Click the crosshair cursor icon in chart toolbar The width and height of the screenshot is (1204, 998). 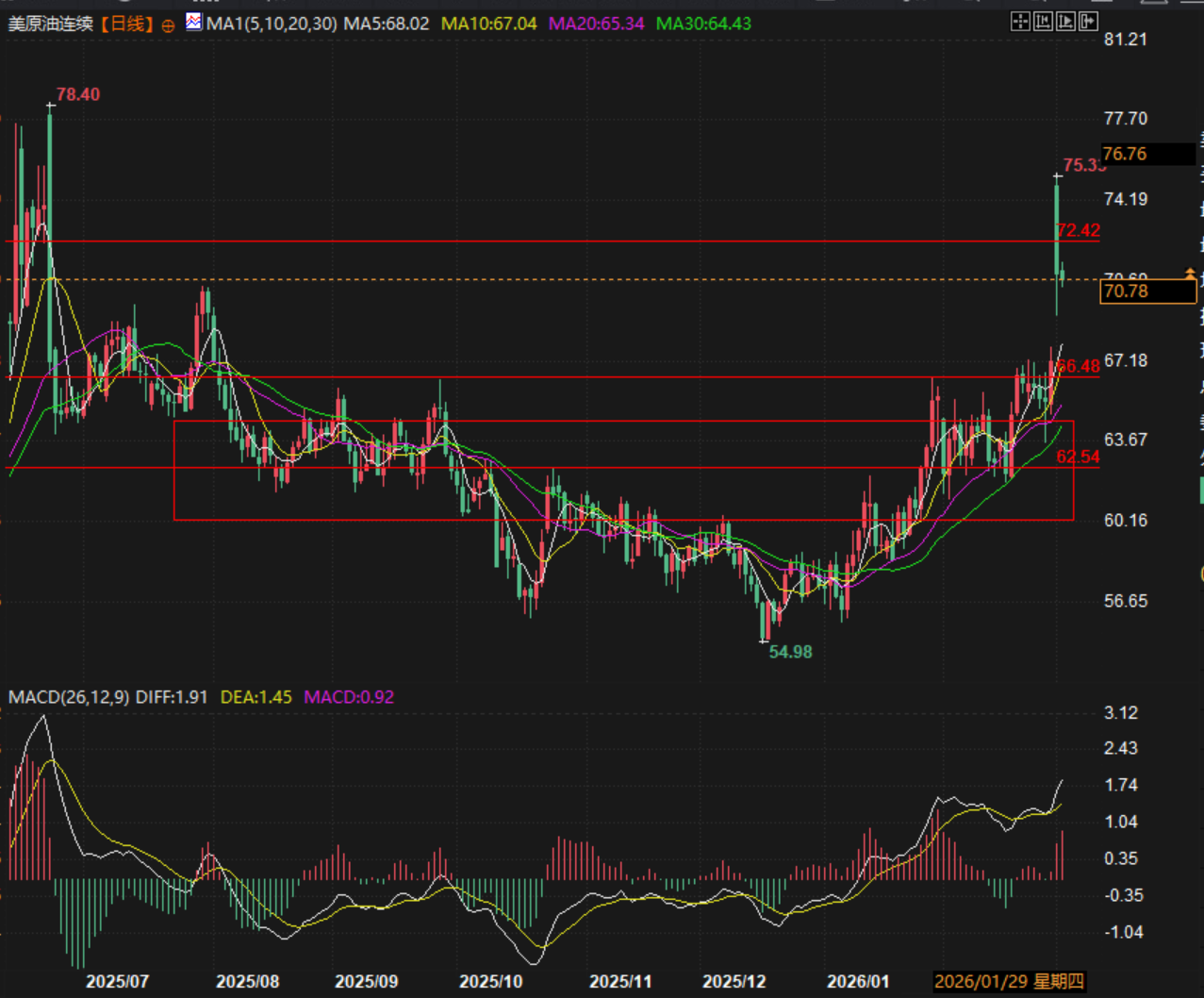1020,22
